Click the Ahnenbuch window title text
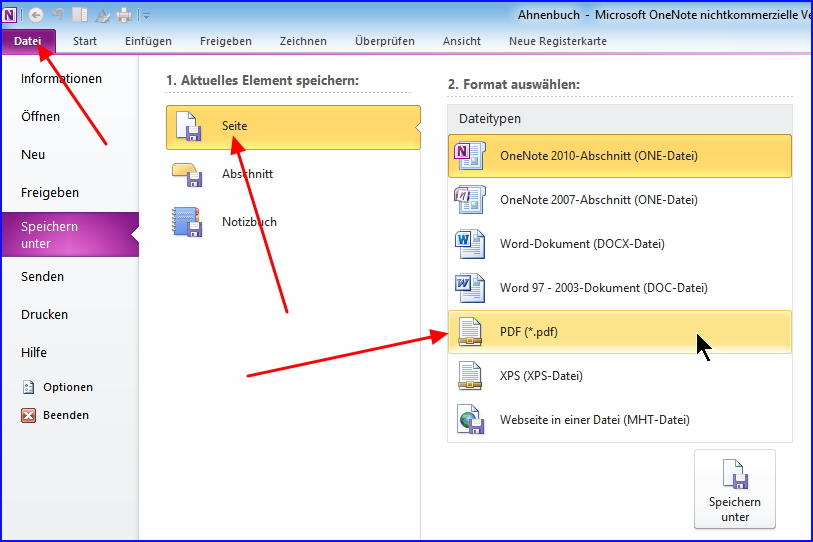 (549, 15)
